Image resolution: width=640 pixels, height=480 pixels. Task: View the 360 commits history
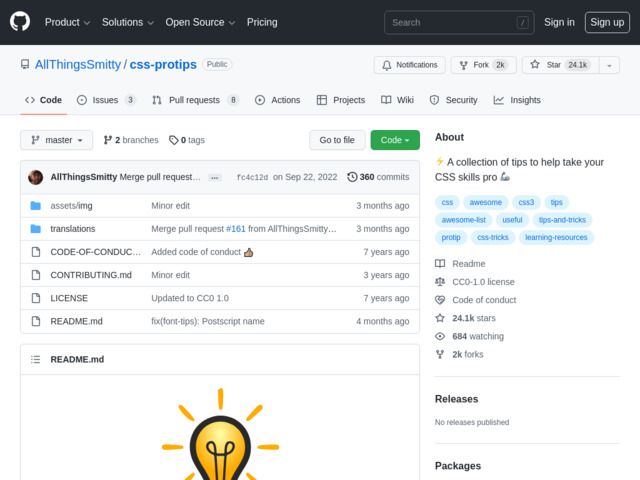(x=378, y=177)
